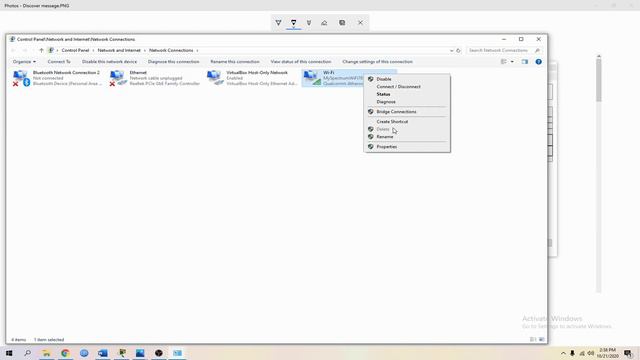Select the Wi-Fi adapter icon
The width and height of the screenshot is (640, 360).
[311, 78]
